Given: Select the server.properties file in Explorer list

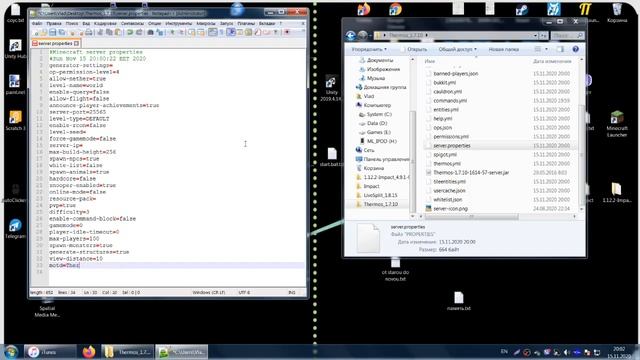Looking at the screenshot, I should coord(452,145).
